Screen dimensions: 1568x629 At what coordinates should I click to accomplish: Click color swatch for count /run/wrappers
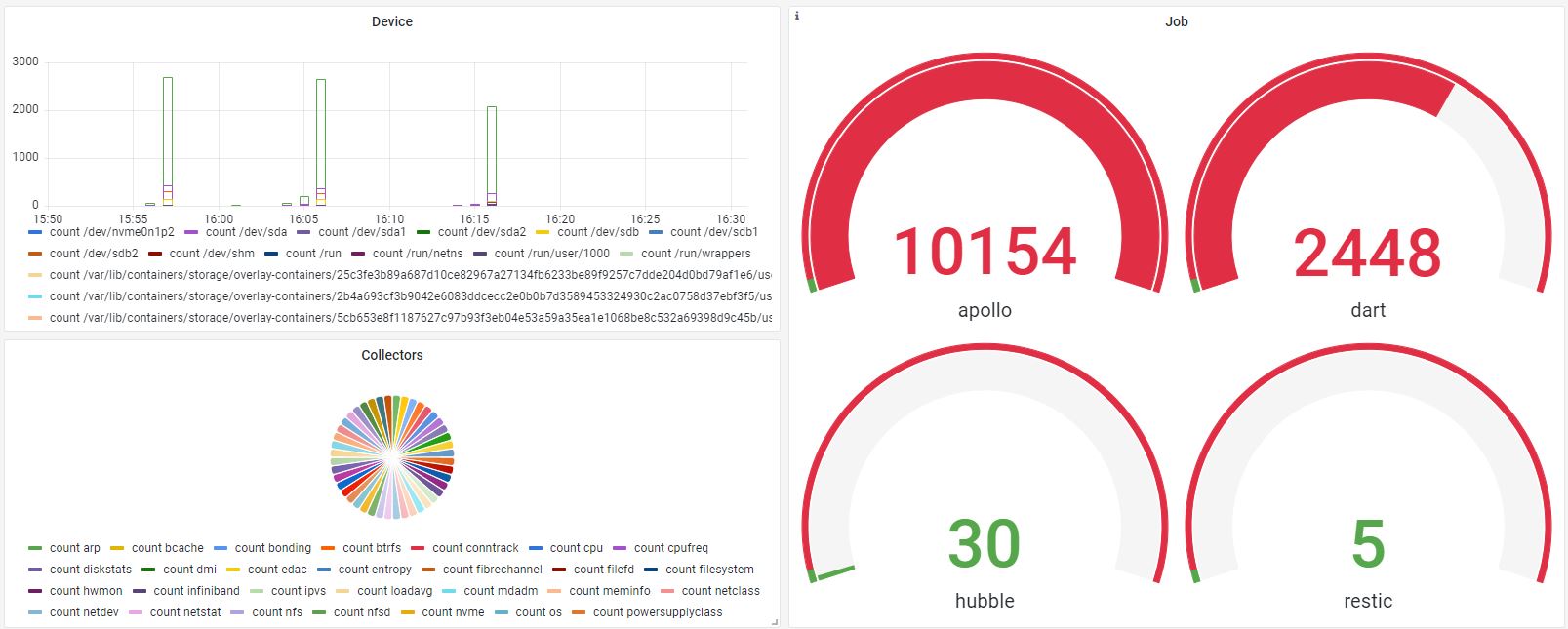click(626, 254)
